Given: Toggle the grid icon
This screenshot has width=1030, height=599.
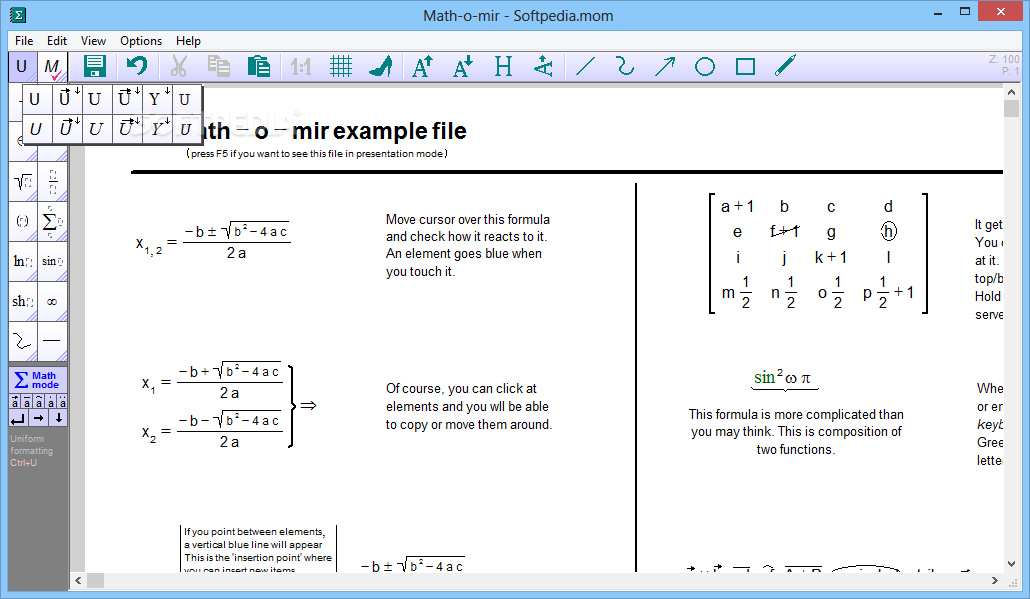Looking at the screenshot, I should tap(341, 66).
